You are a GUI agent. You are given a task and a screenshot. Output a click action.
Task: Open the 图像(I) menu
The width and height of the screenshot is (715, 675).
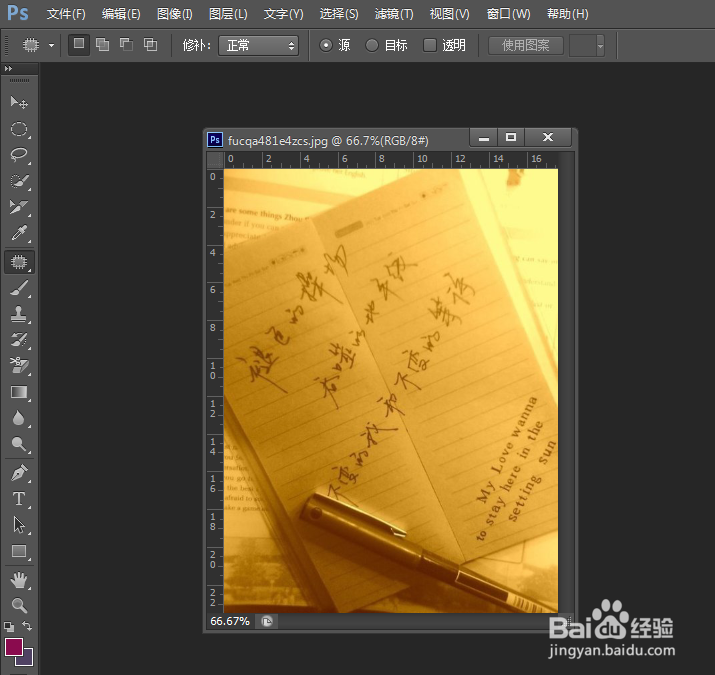coord(175,14)
